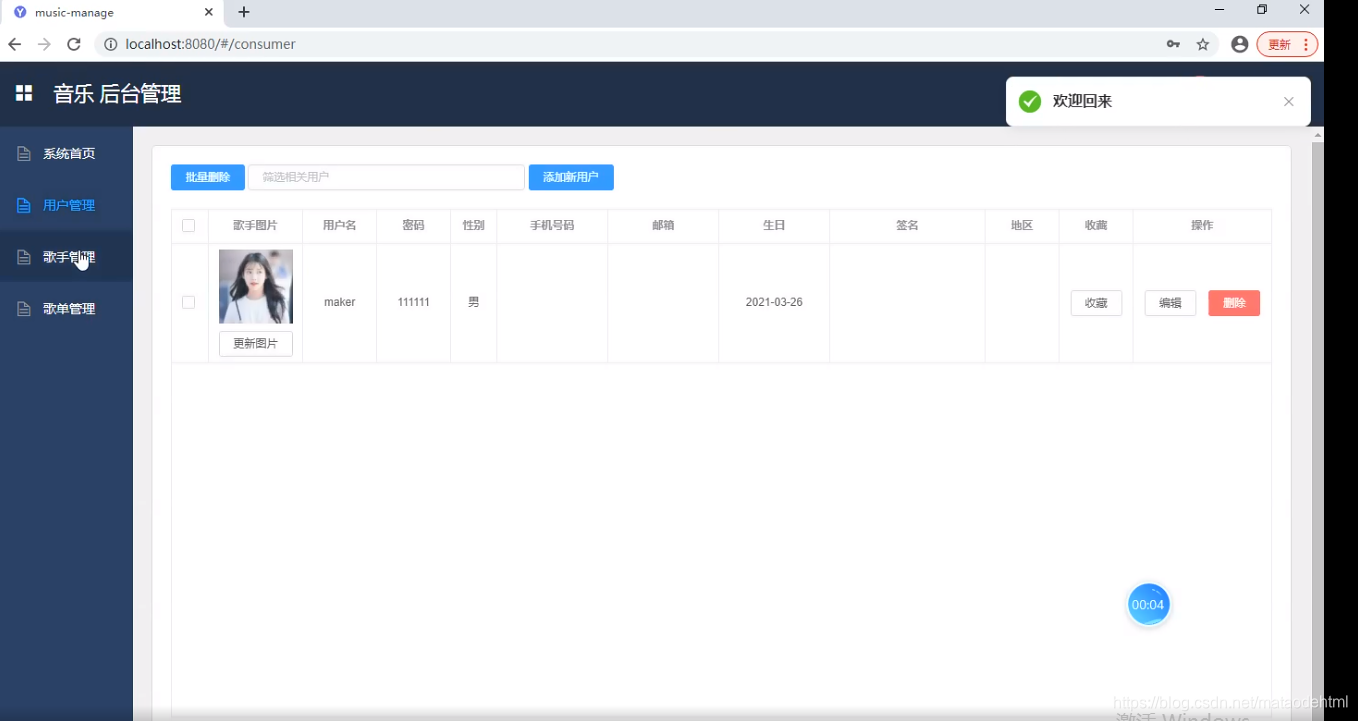This screenshot has height=721, width=1358.
Task: Click the 音乐 后台管理 title text
Action: point(117,94)
